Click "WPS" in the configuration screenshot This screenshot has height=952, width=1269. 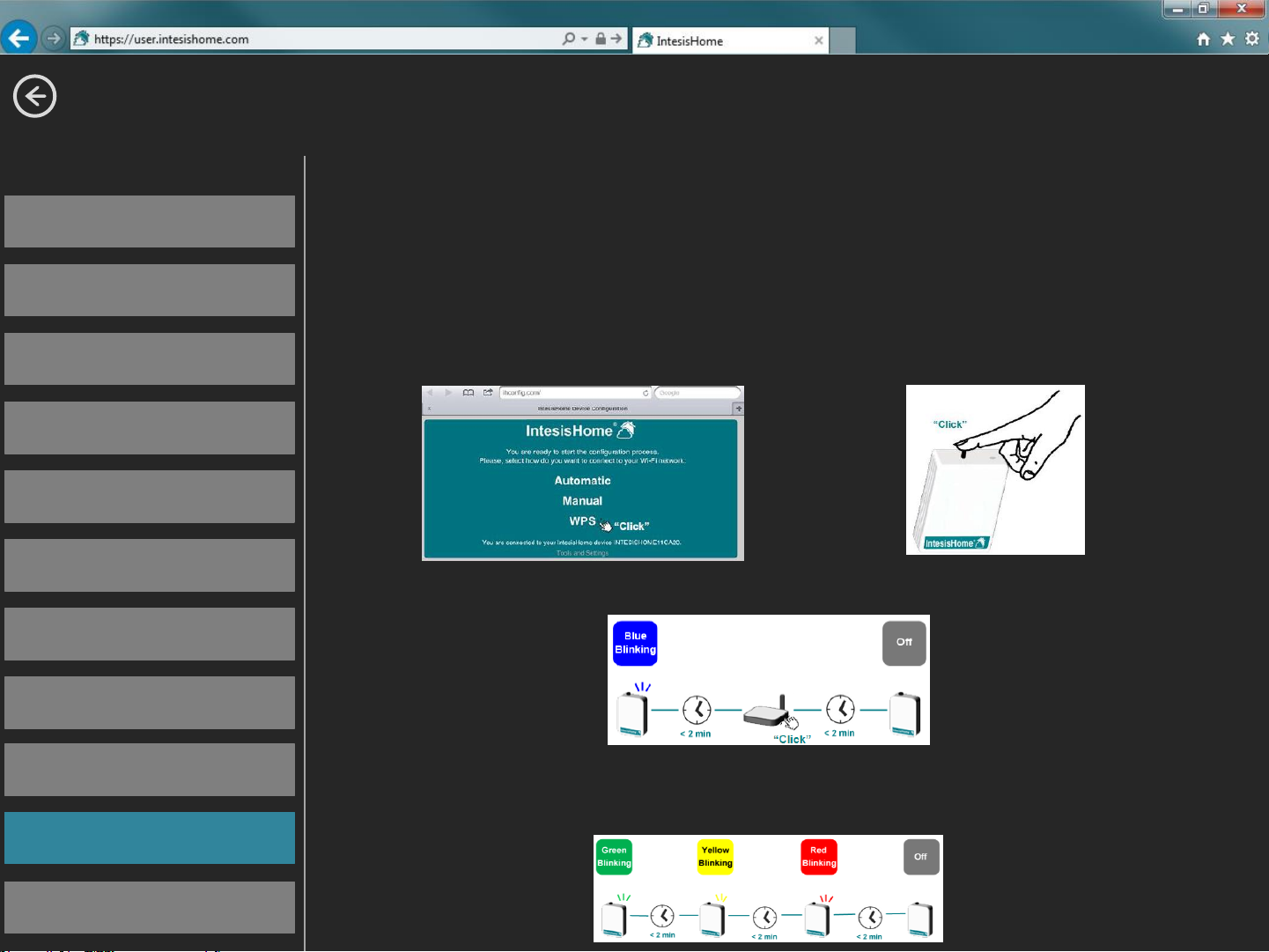pos(582,521)
